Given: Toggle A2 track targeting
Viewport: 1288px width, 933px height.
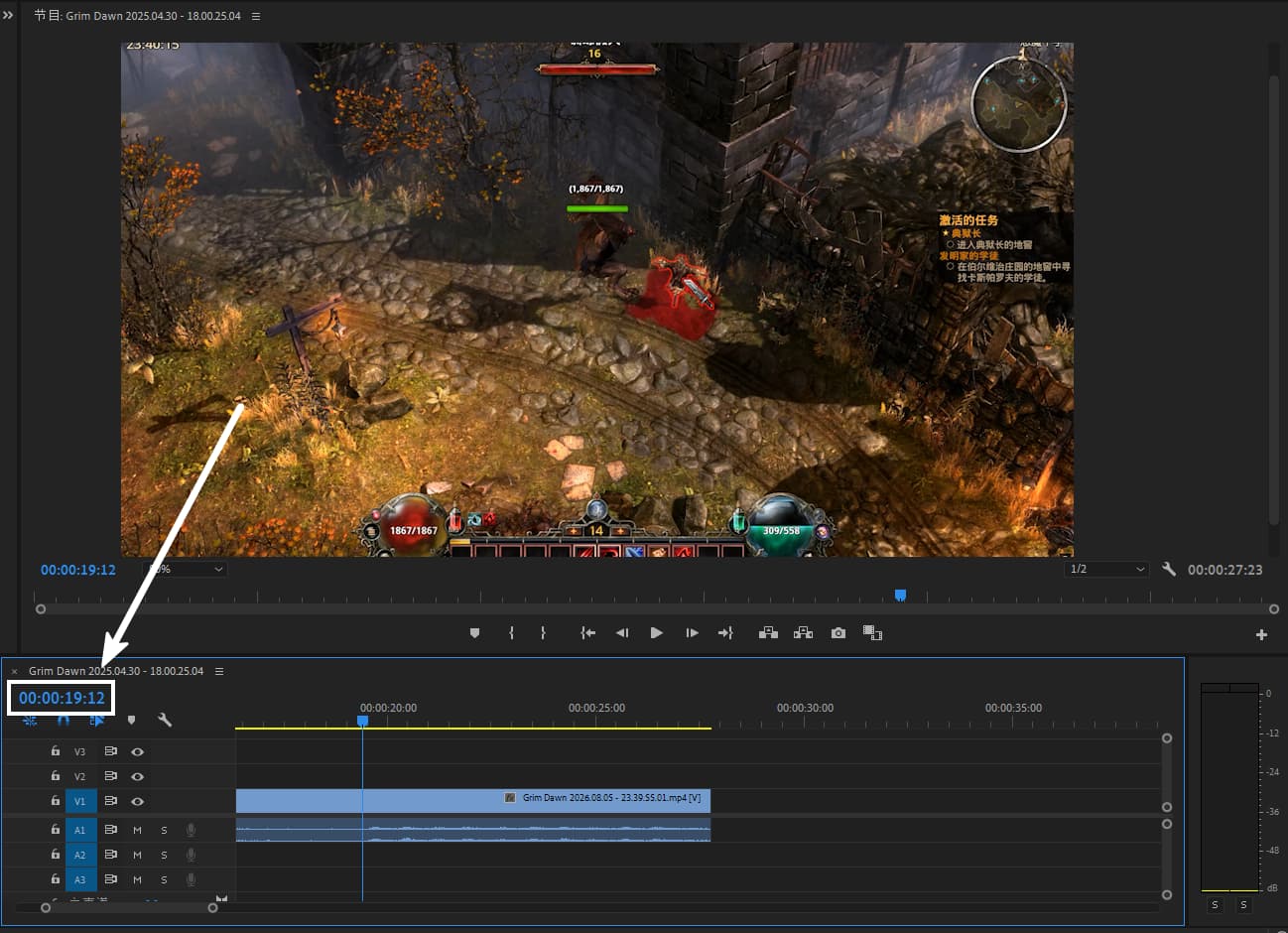Looking at the screenshot, I should point(80,855).
